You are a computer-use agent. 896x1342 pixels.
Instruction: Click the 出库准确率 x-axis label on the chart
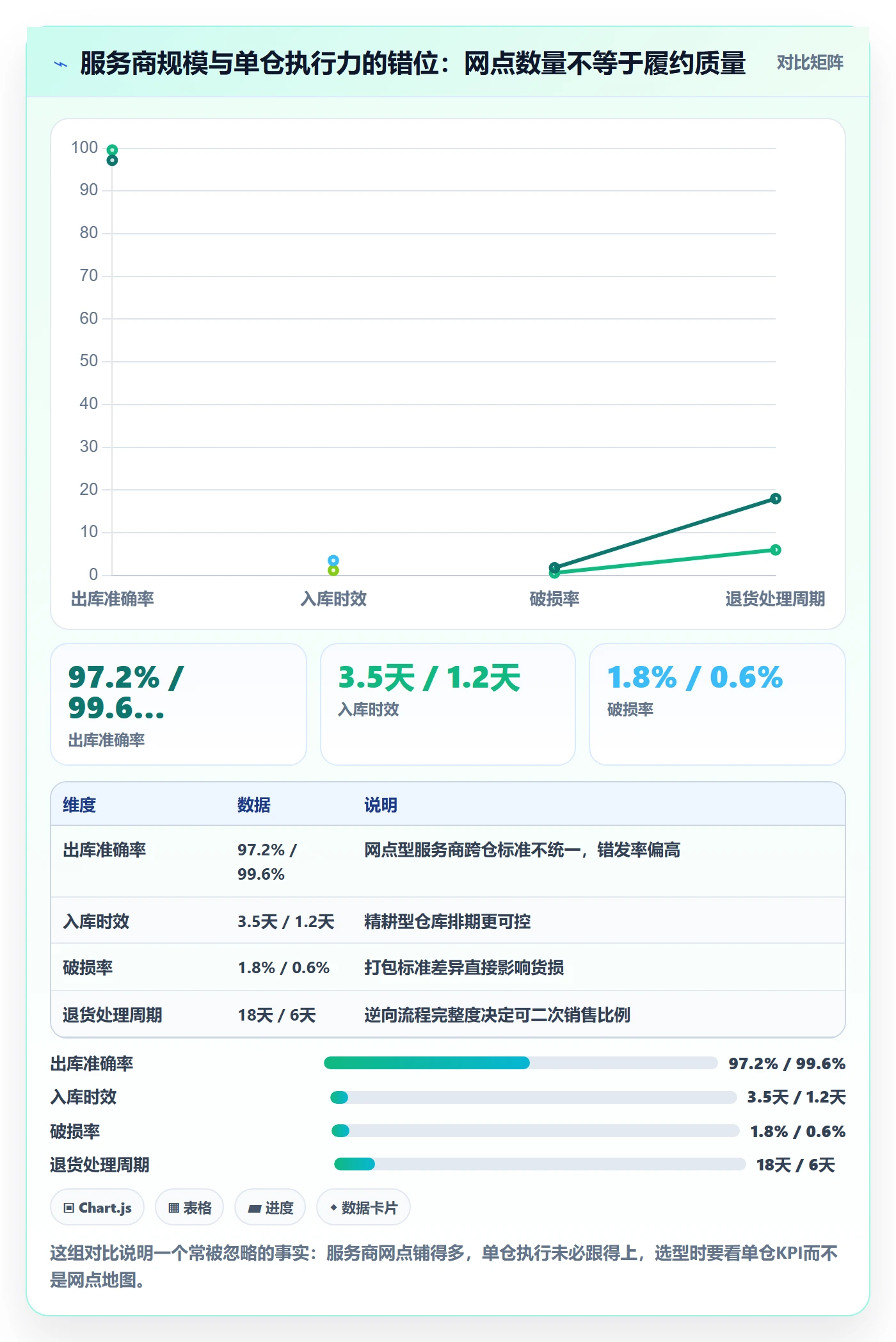tap(113, 599)
